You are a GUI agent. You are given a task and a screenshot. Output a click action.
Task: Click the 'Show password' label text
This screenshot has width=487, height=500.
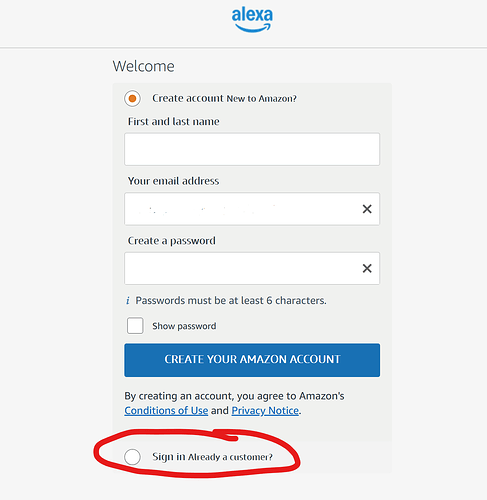tap(184, 326)
